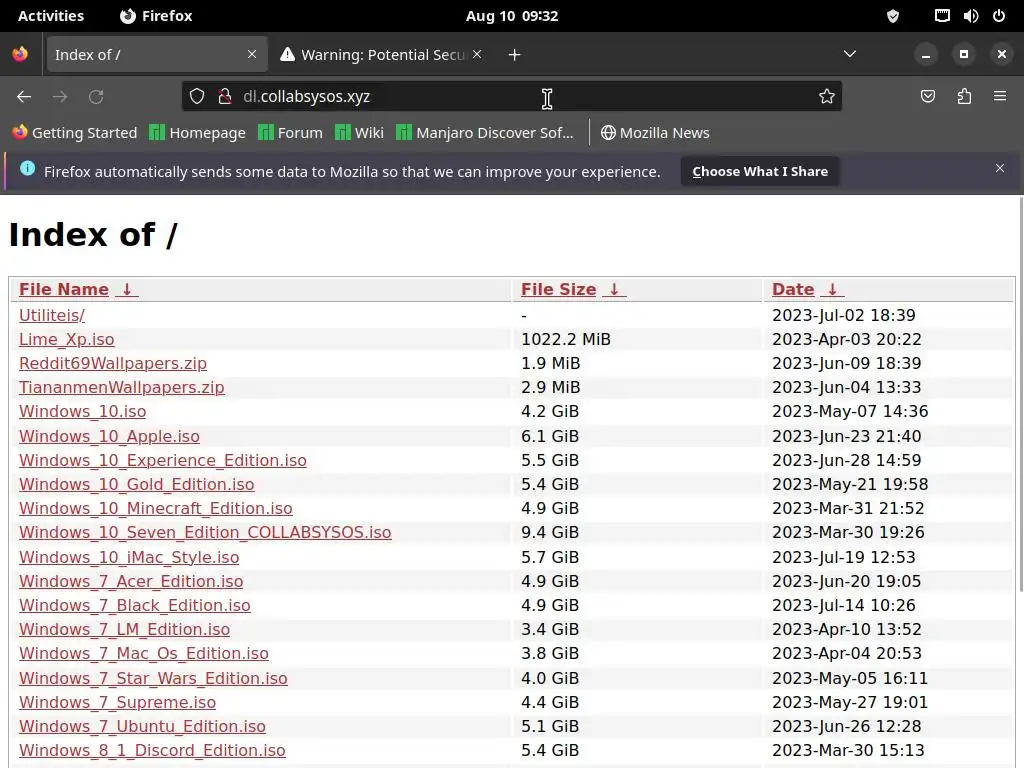Open the Wiki bookmark
This screenshot has width=1024, height=768.
pyautogui.click(x=359, y=133)
